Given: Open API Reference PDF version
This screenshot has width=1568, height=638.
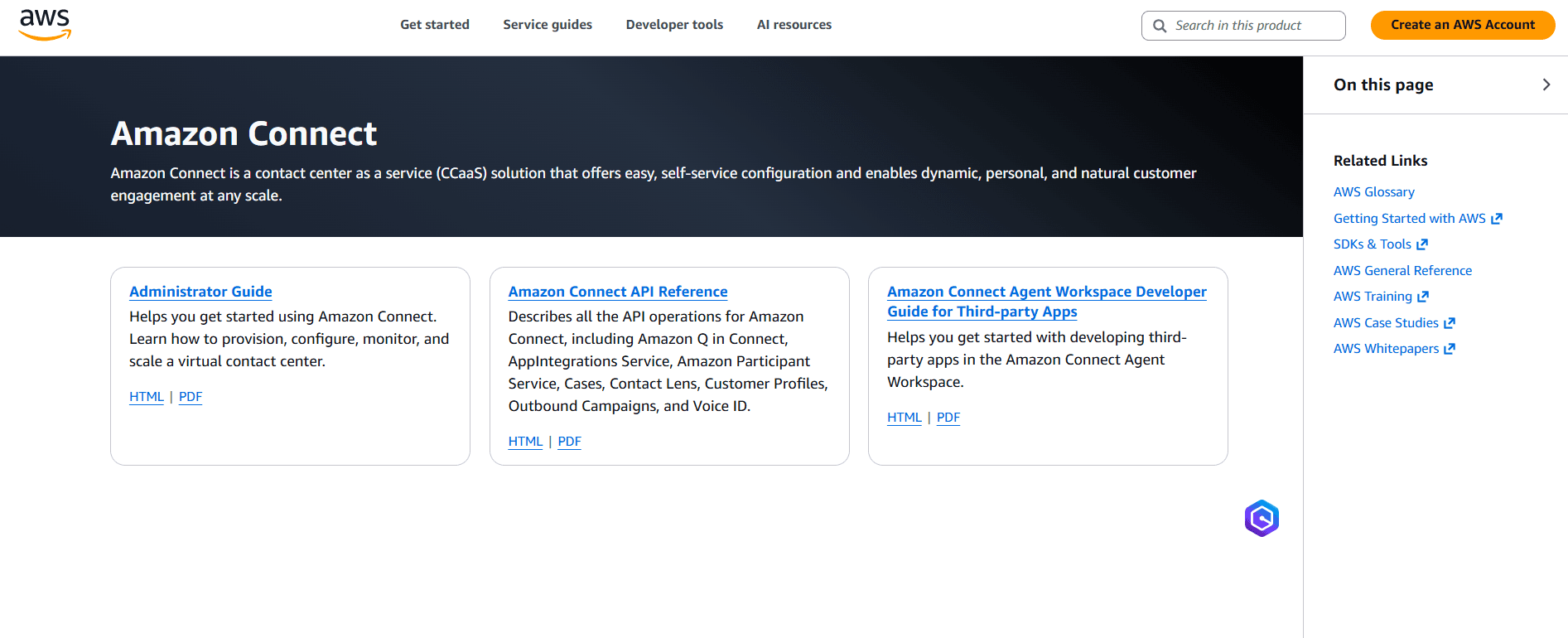Looking at the screenshot, I should [x=569, y=442].
